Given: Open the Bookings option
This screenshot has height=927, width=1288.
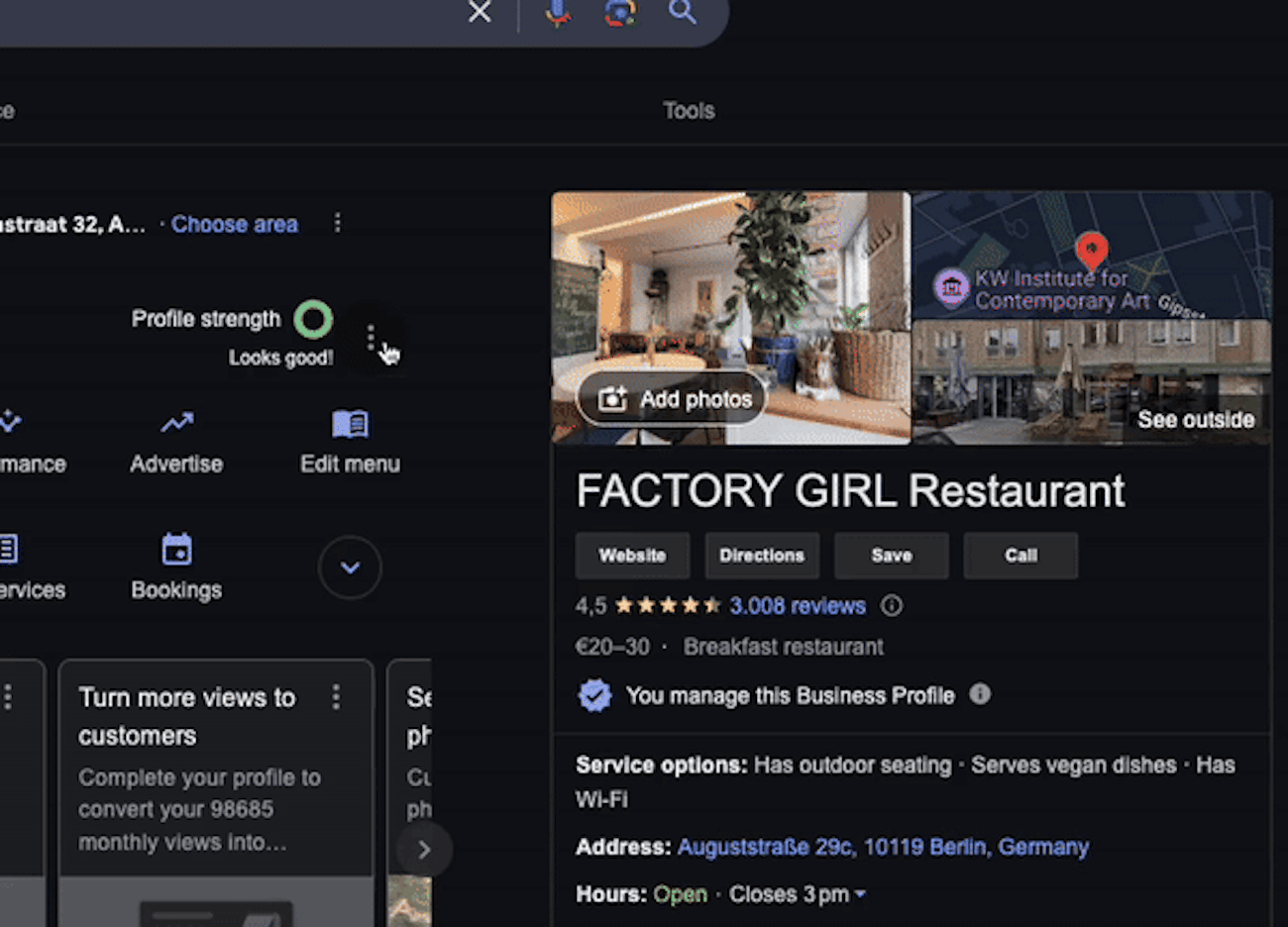Looking at the screenshot, I should click(176, 567).
